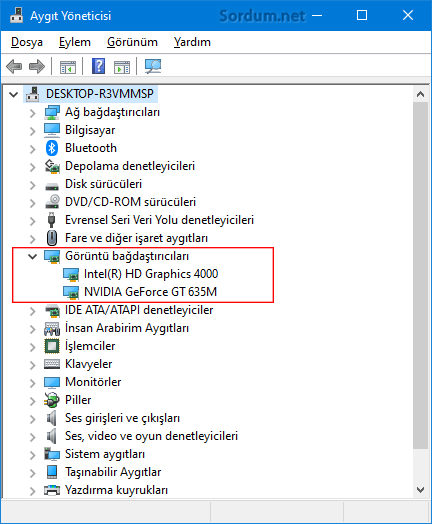Viewport: 432px width, 524px height.
Task: Click the Forward arrow toolbar icon
Action: tap(37, 66)
